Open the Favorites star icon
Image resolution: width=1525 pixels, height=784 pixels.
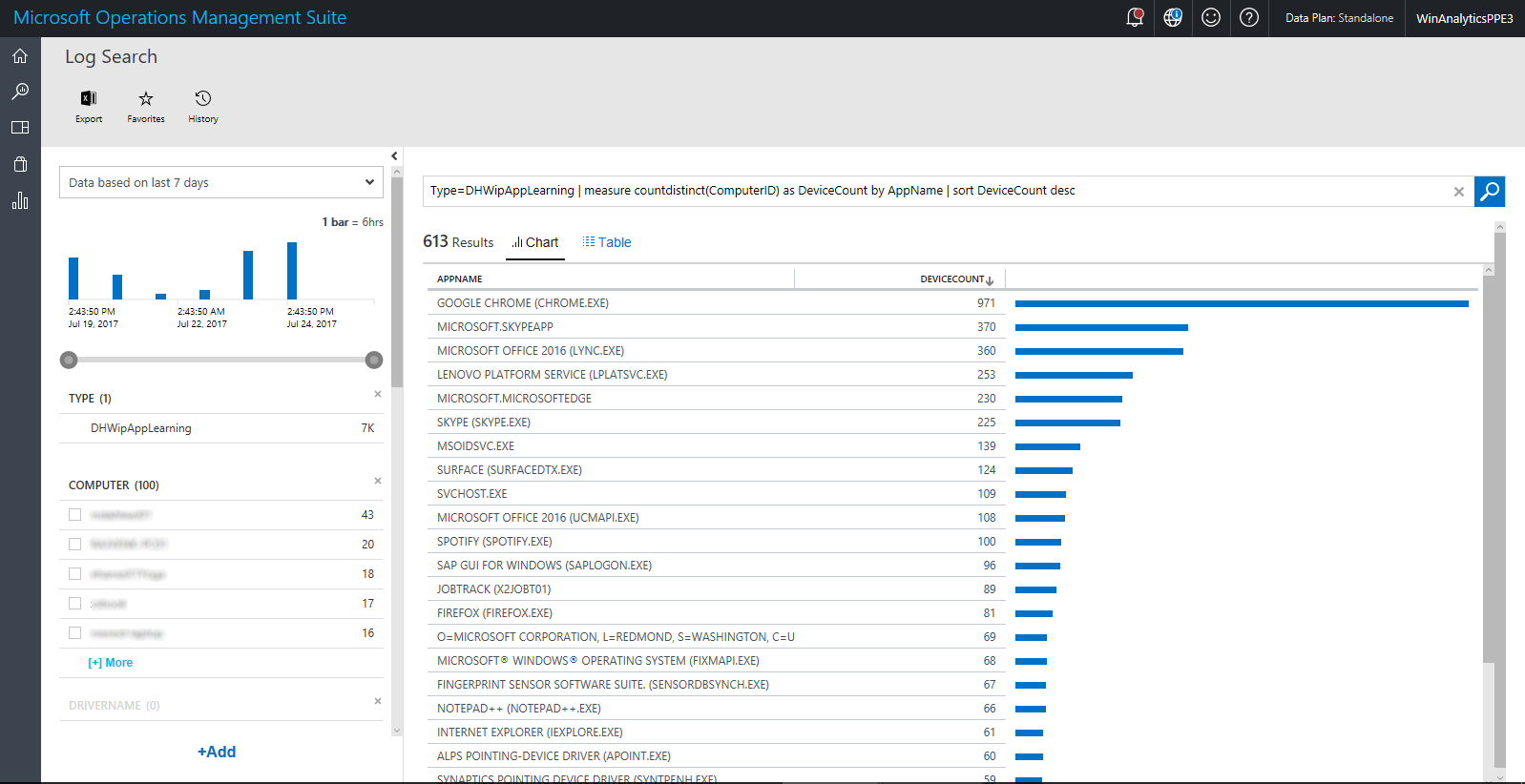146,99
